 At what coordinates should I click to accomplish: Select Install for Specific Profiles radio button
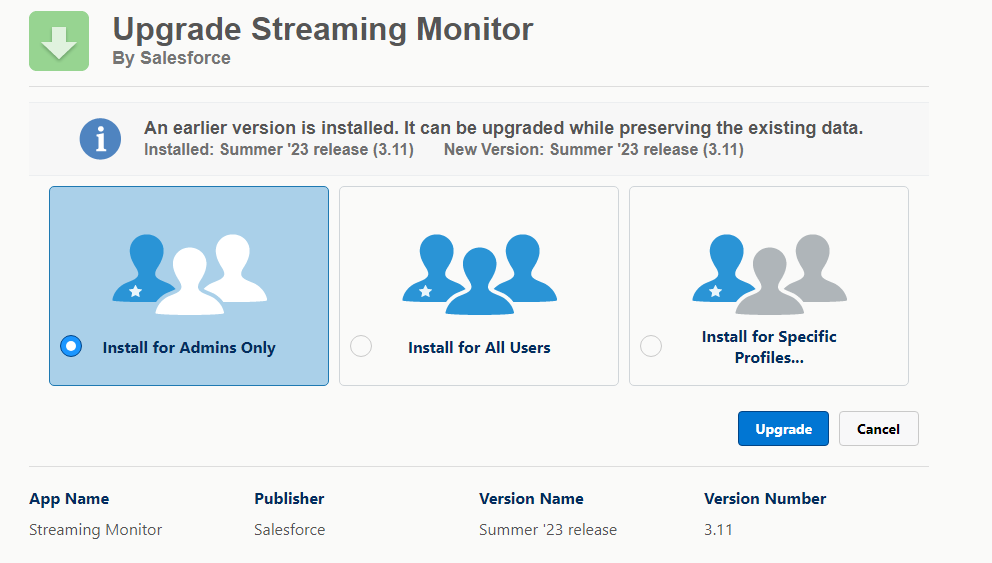[651, 346]
